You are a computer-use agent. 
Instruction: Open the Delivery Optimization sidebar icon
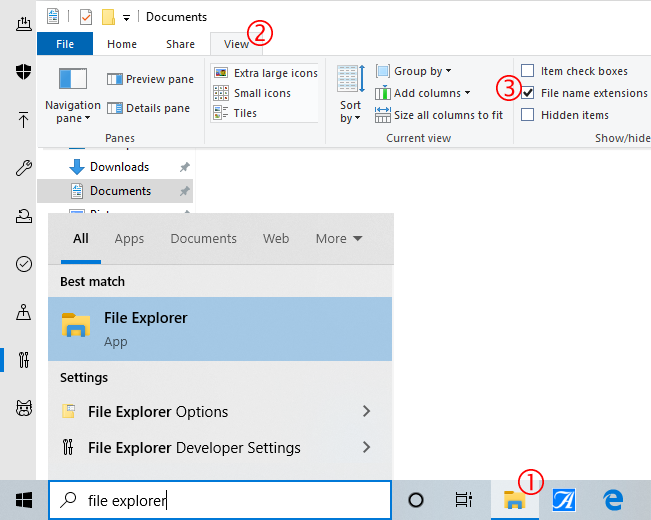click(24, 24)
